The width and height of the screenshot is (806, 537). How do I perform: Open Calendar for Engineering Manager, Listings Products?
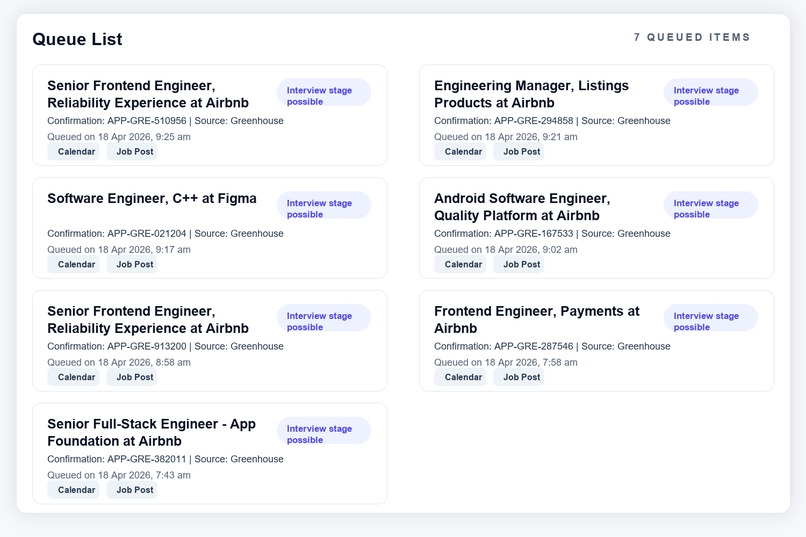460,152
